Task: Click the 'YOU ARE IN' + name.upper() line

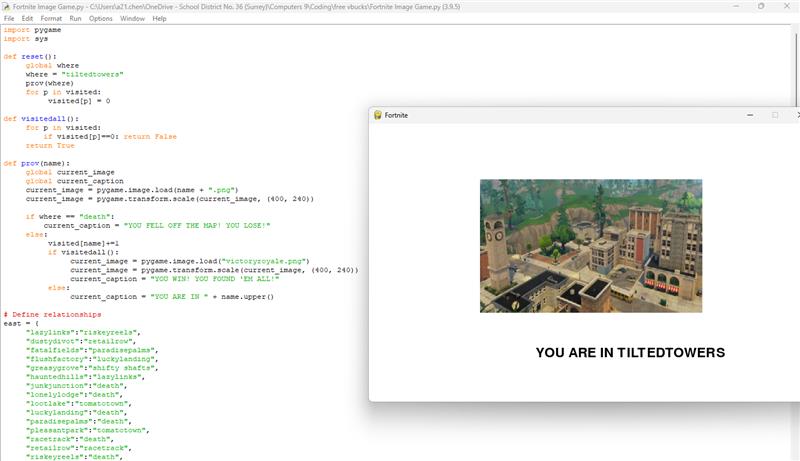Action: point(172,297)
